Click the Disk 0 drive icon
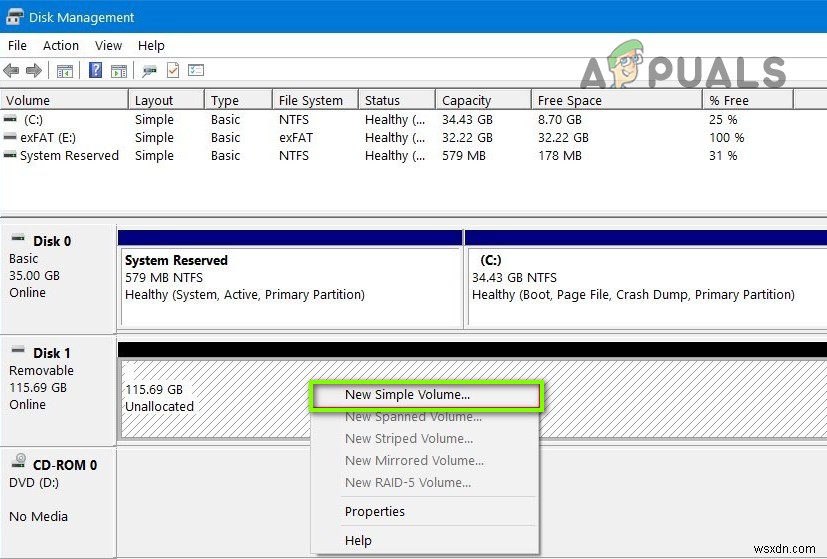Screen dimensions: 827x559 [18, 238]
